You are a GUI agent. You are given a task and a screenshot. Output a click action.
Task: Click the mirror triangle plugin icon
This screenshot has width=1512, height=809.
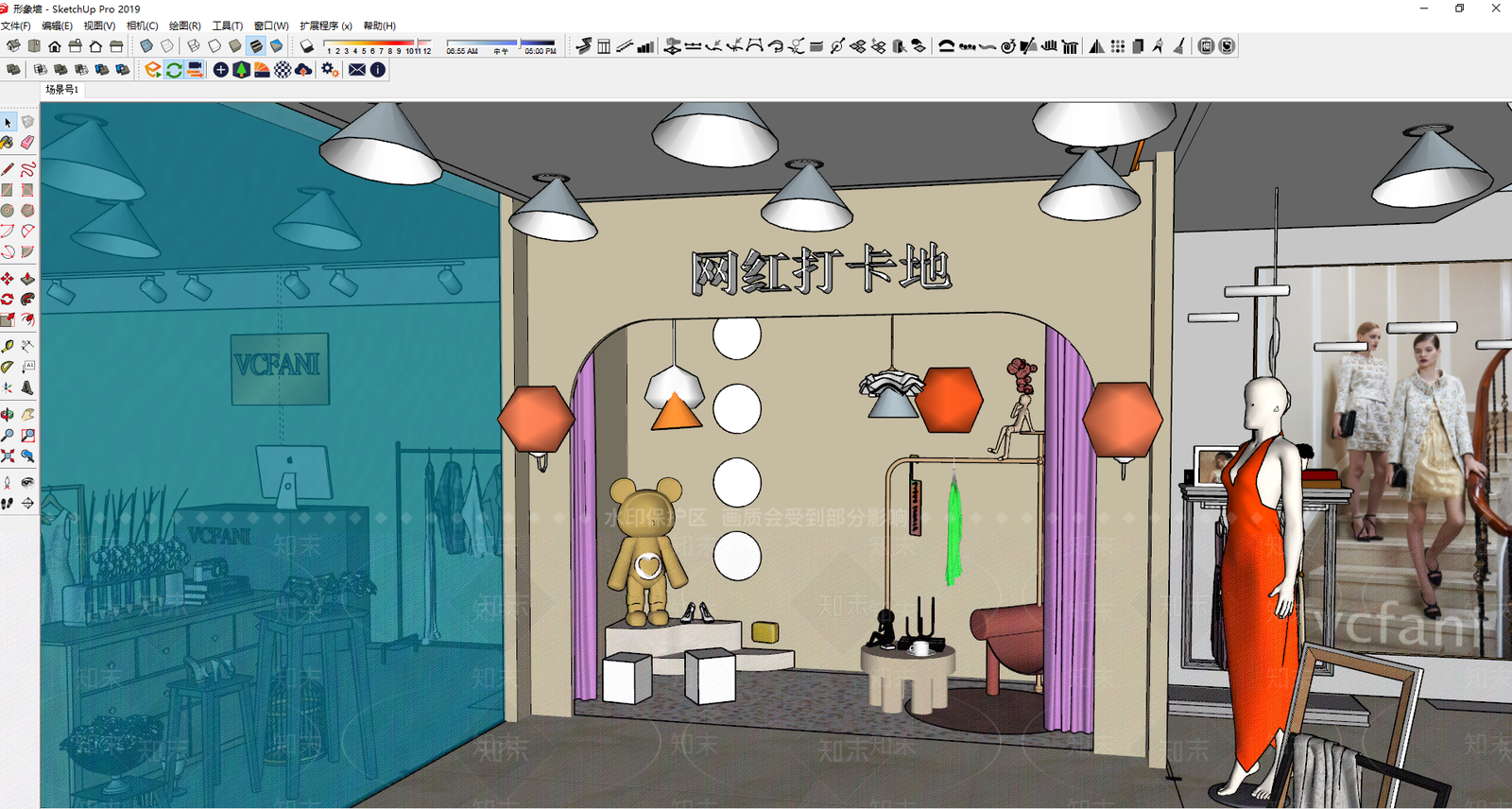tap(1096, 45)
